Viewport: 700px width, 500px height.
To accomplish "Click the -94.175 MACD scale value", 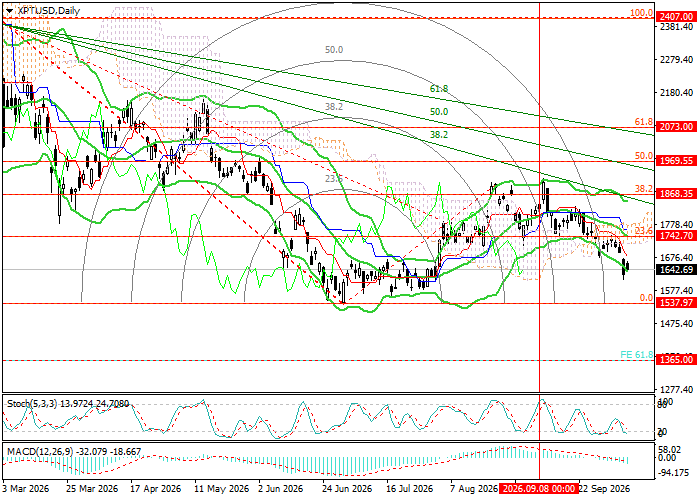I will (676, 472).
